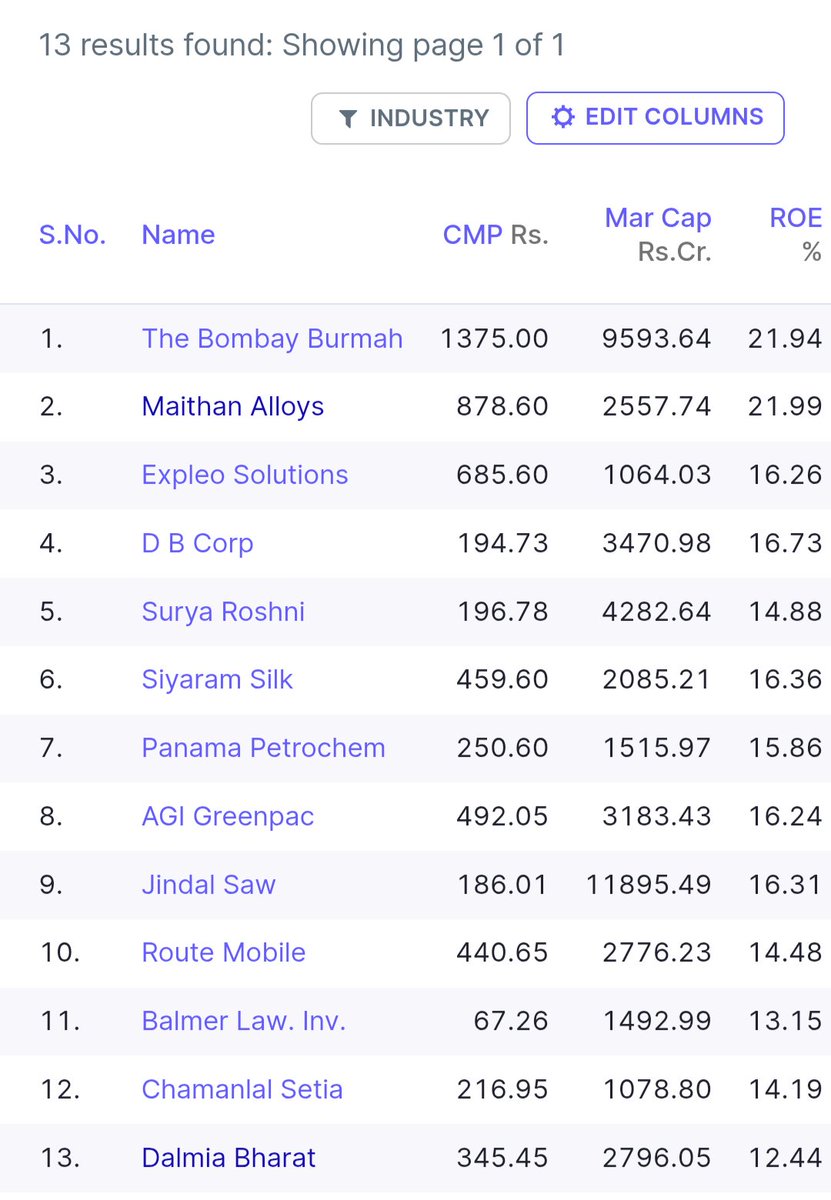Screen dimensions: 831x1200
Task: Open Maithan Alloys company link
Action: (233, 407)
